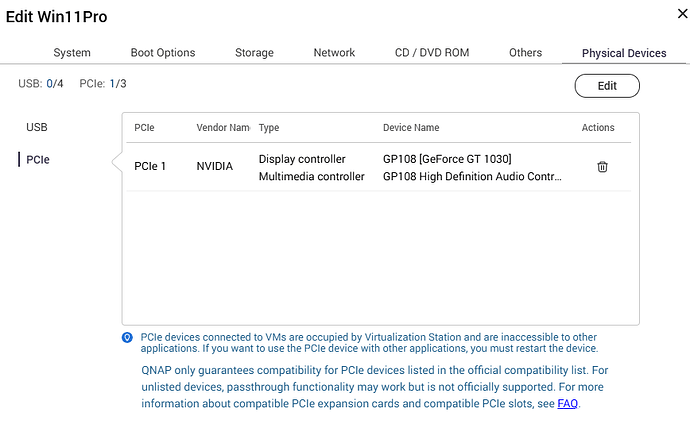
Task: Click the GP108 High Definition Audio entry
Action: [472, 176]
